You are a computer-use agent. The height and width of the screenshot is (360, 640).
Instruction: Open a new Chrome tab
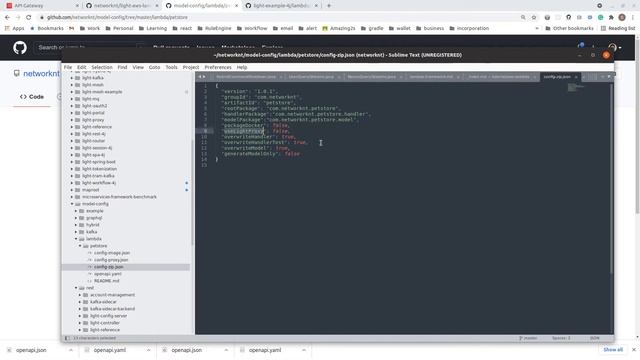coord(329,6)
